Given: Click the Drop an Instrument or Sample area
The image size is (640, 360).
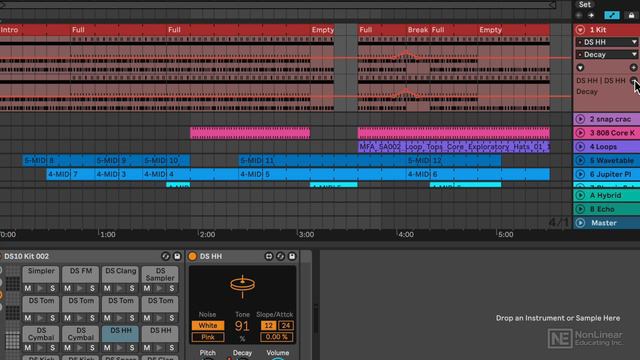Looking at the screenshot, I should [558, 318].
